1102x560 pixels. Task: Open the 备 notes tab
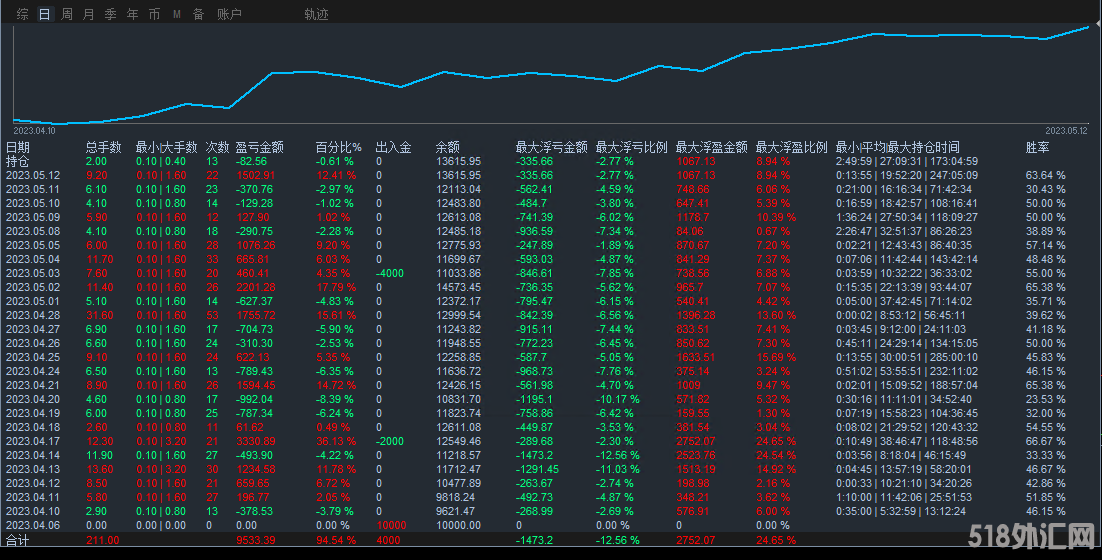point(198,15)
